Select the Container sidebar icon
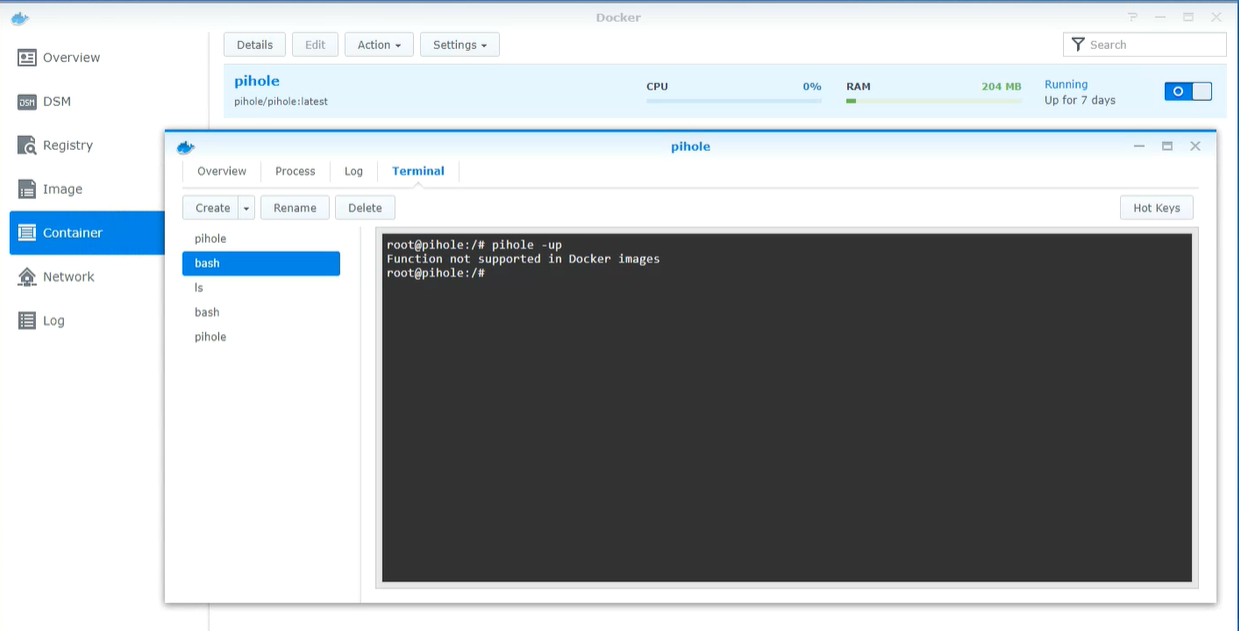 [x=26, y=232]
